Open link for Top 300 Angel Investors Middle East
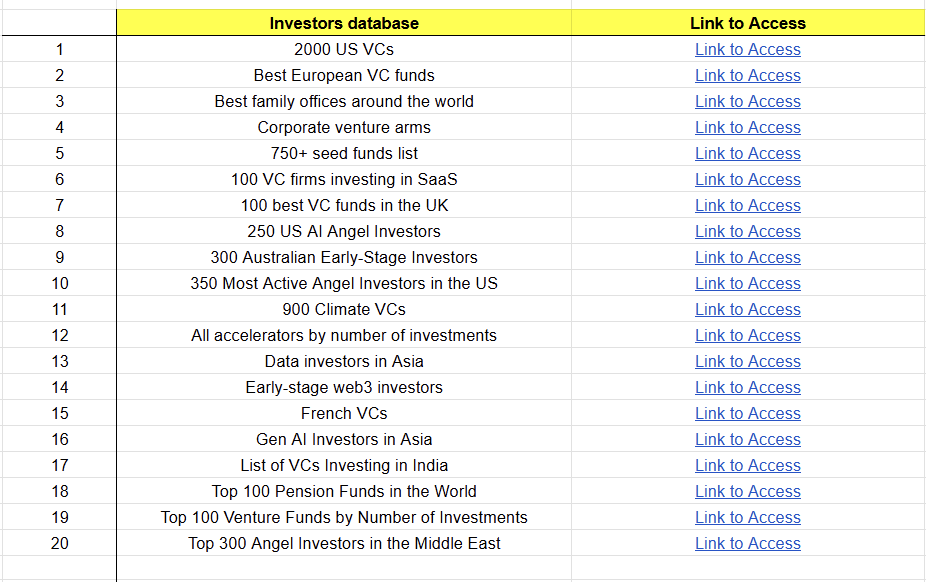 747,543
